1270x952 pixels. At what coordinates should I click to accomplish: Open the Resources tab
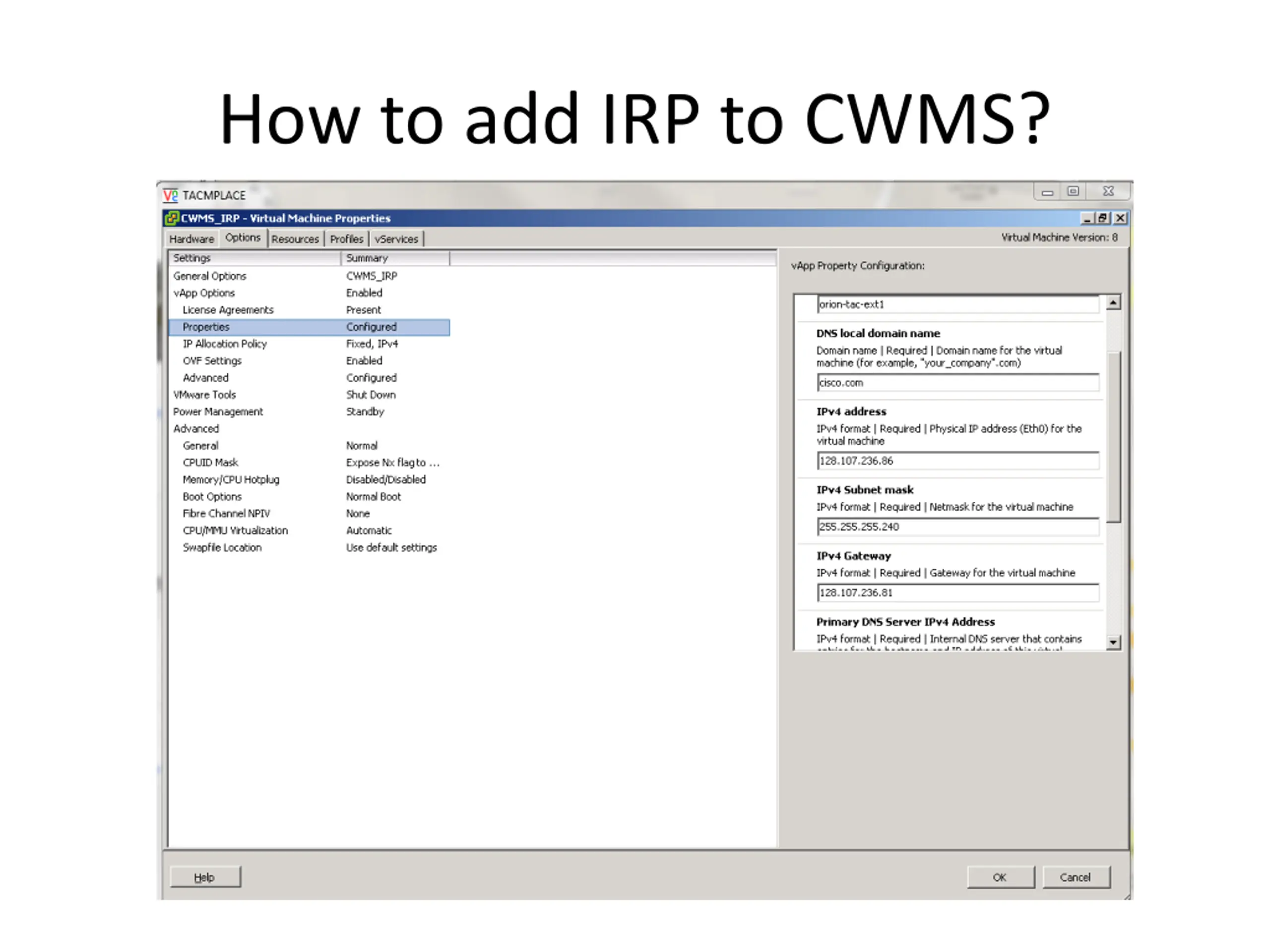coord(295,238)
